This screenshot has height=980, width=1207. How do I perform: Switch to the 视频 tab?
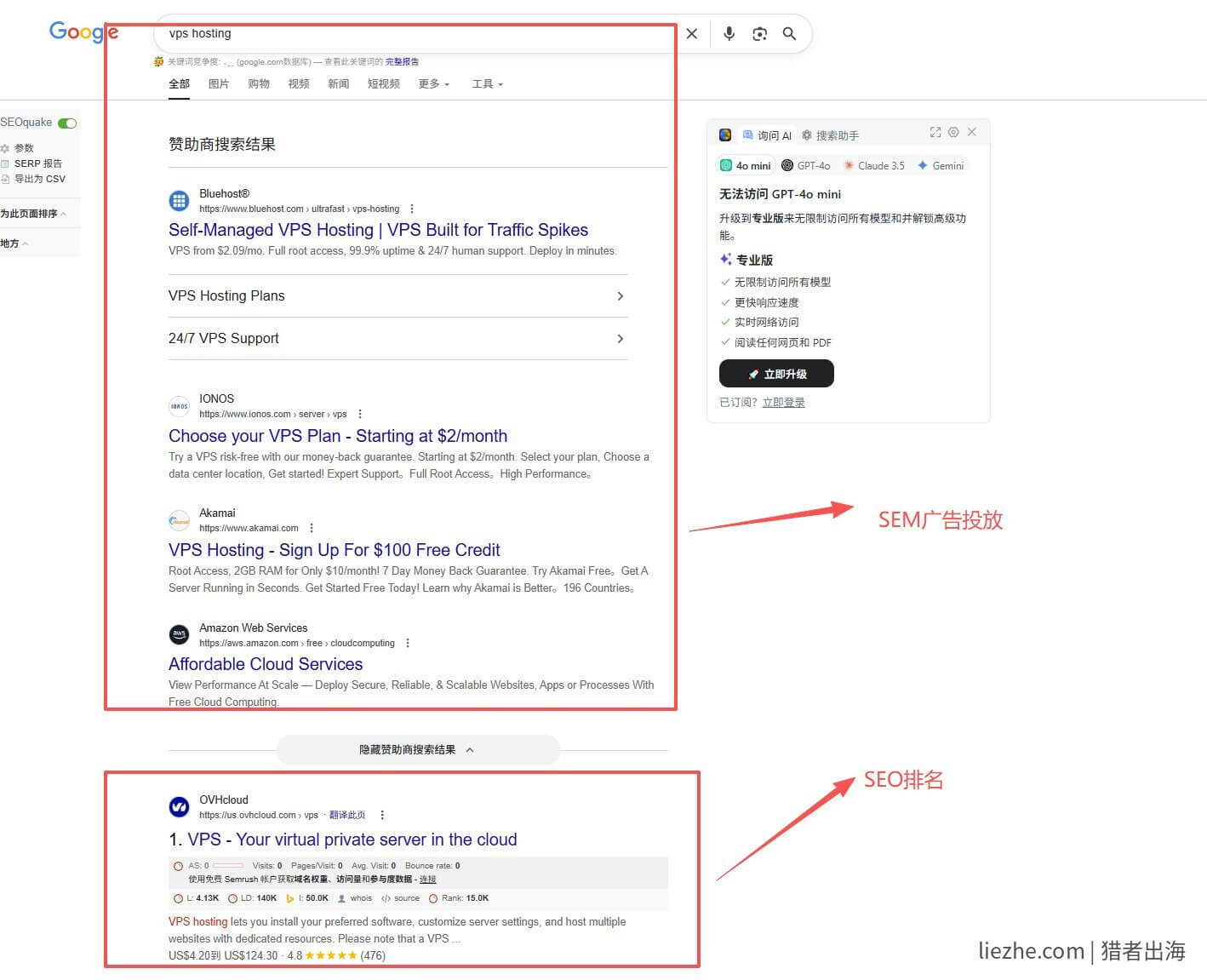coord(299,84)
